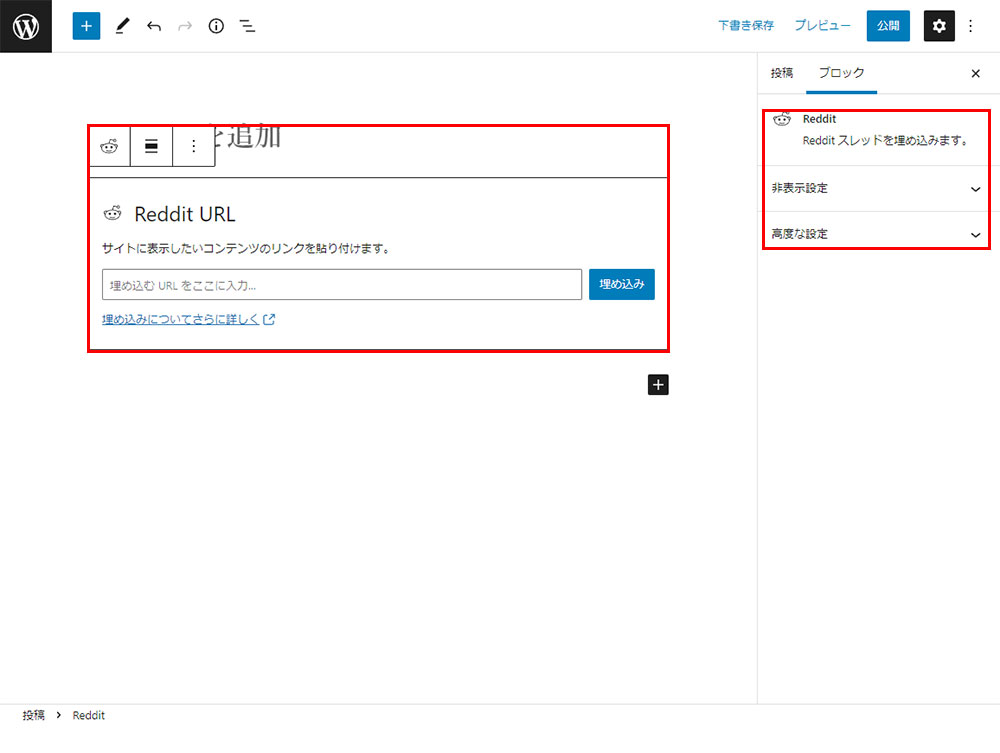Open the block inserter plus button
This screenshot has height=753, width=1000.
87,26
